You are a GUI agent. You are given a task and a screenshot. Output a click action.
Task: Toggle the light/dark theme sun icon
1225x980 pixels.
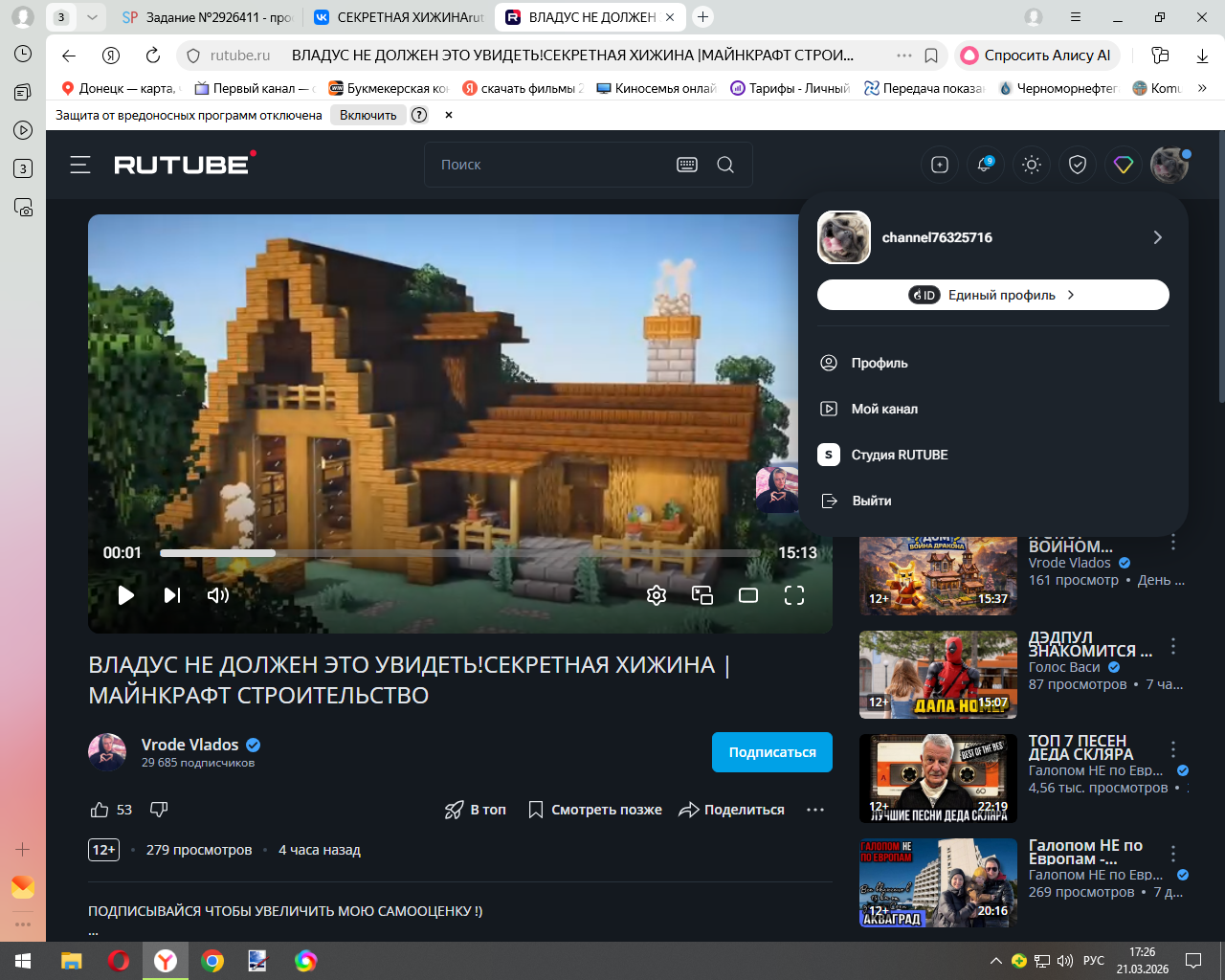coord(1032,165)
